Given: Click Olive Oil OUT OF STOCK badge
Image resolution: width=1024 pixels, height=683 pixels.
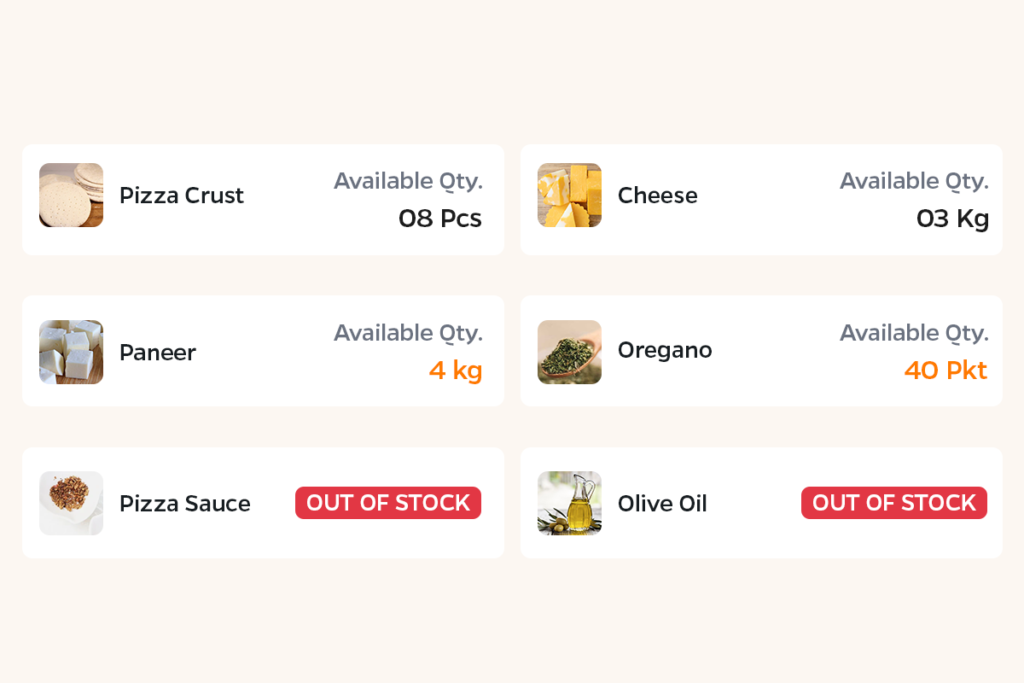Looking at the screenshot, I should [894, 503].
